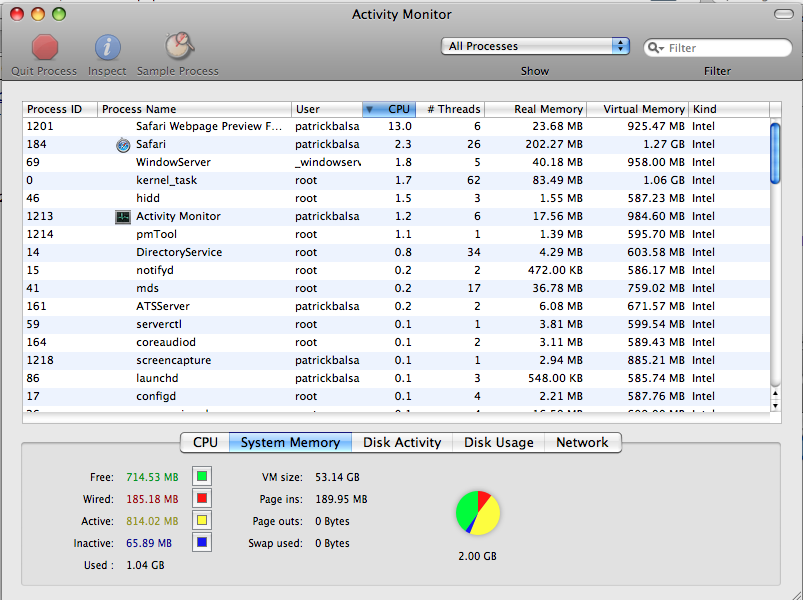
Task: Click the scrollbar down arrow
Action: click(775, 405)
